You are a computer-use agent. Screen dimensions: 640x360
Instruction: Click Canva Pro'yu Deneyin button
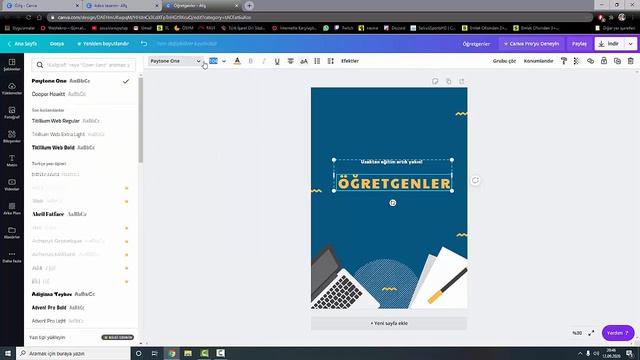(x=531, y=44)
